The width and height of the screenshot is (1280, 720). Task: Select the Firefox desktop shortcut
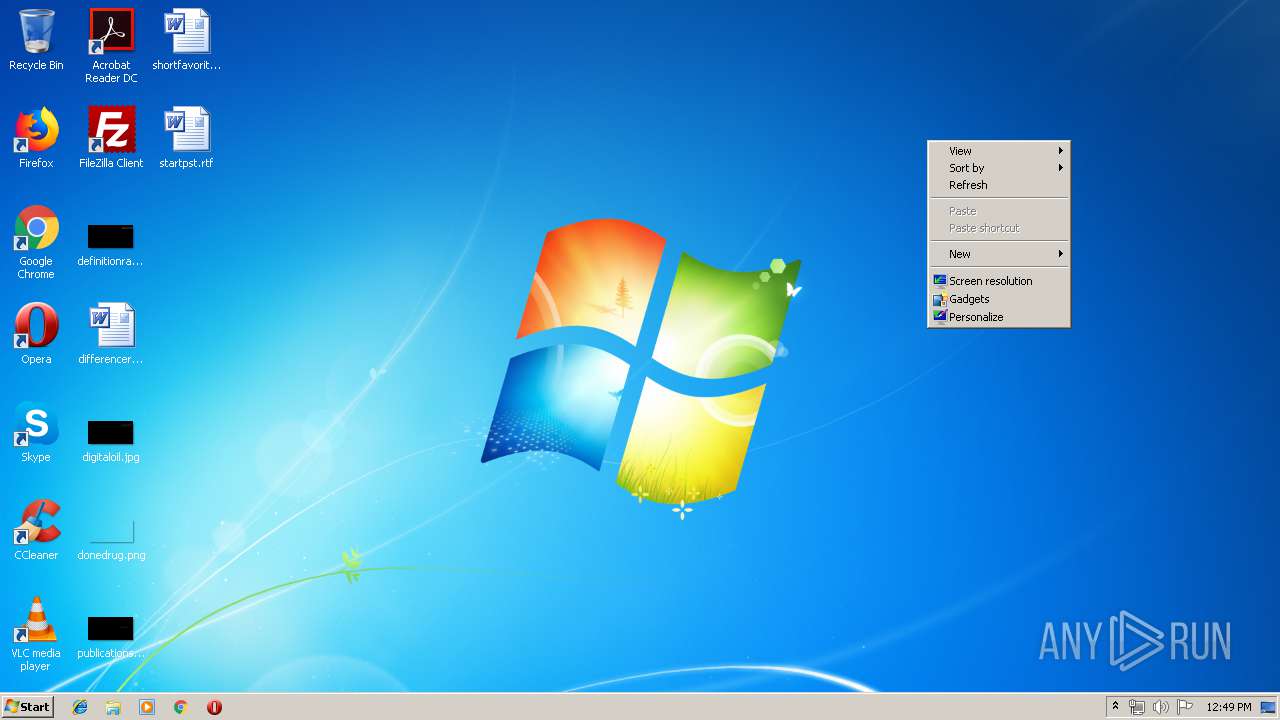[x=36, y=138]
